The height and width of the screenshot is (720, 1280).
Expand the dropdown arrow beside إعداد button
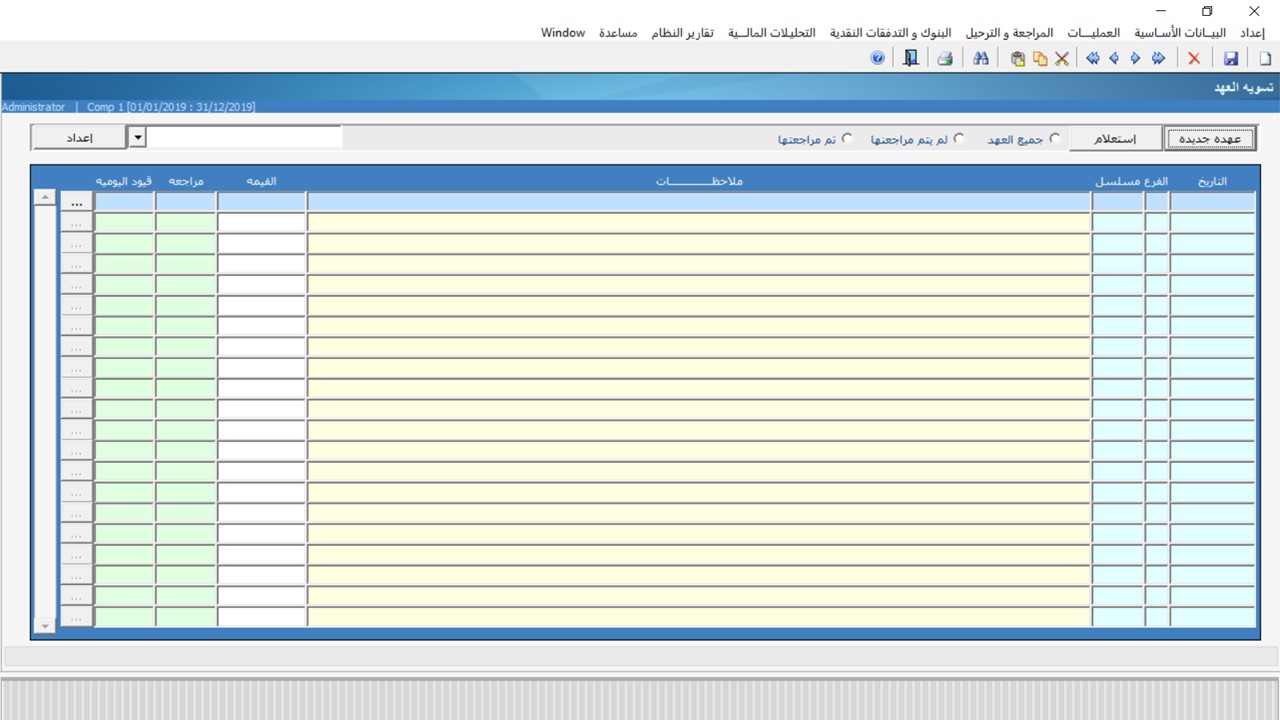click(x=138, y=137)
